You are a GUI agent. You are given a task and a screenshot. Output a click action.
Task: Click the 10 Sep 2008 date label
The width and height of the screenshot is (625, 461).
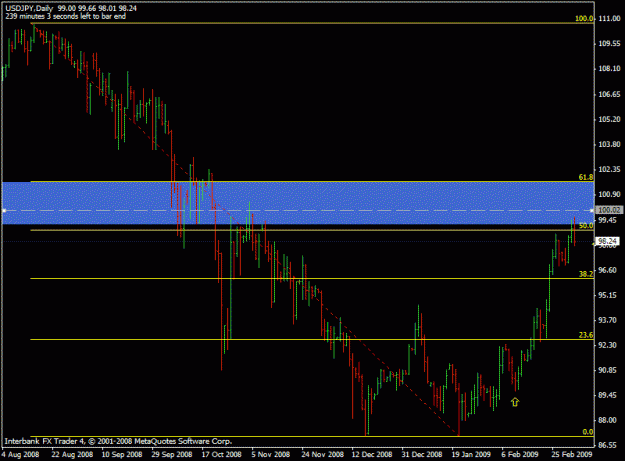coord(122,454)
